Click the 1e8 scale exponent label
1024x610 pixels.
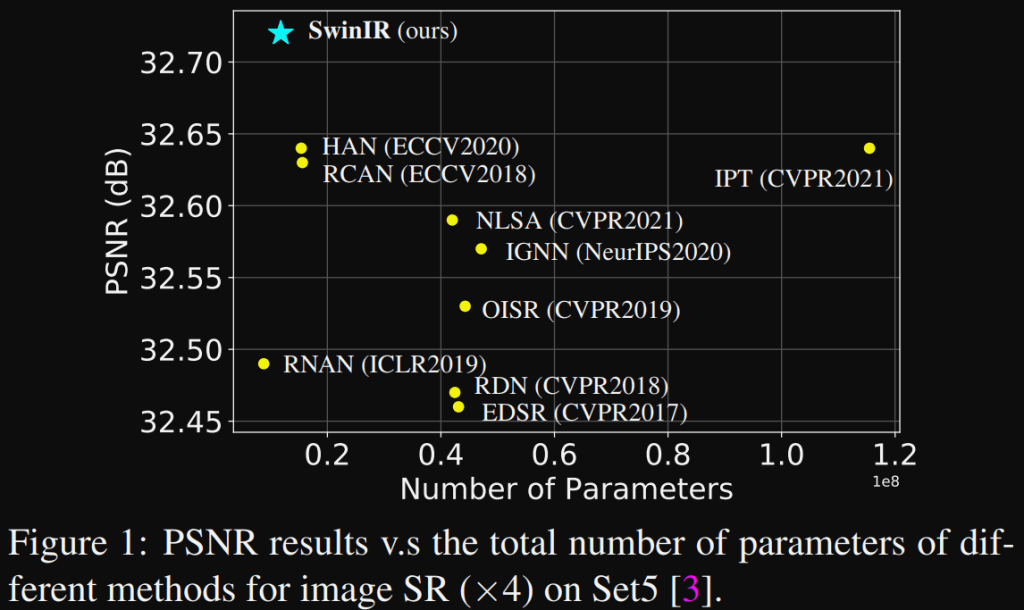(x=886, y=482)
